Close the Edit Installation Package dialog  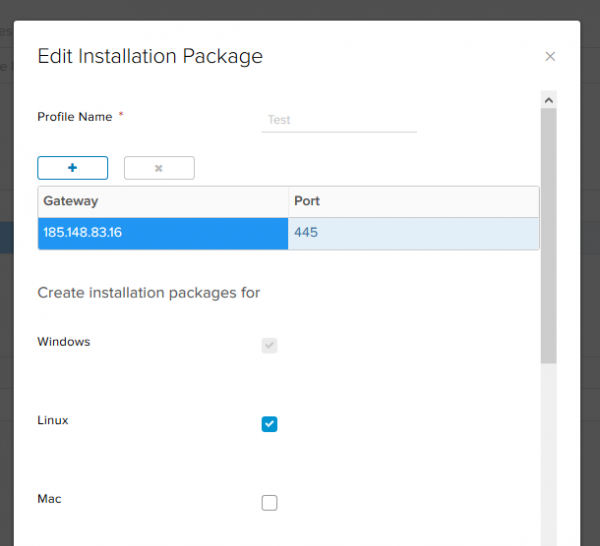550,57
